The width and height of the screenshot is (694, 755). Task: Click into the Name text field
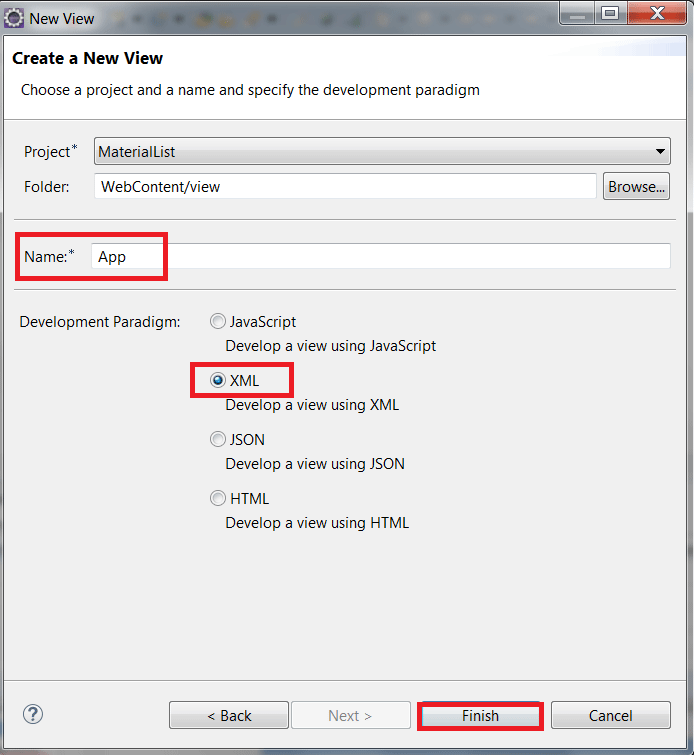[x=380, y=256]
